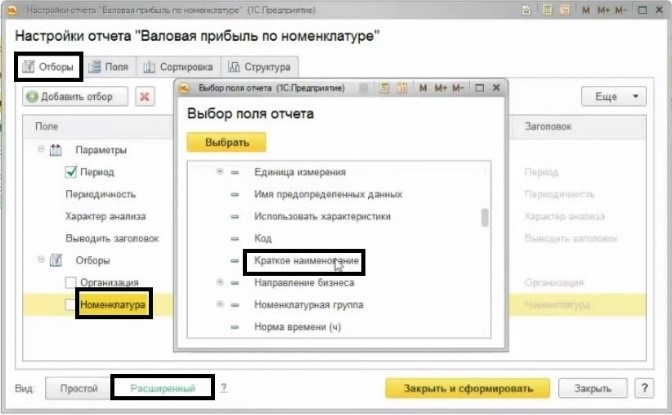Uncheck the Период checkbox
The image size is (672, 415).
coord(71,172)
